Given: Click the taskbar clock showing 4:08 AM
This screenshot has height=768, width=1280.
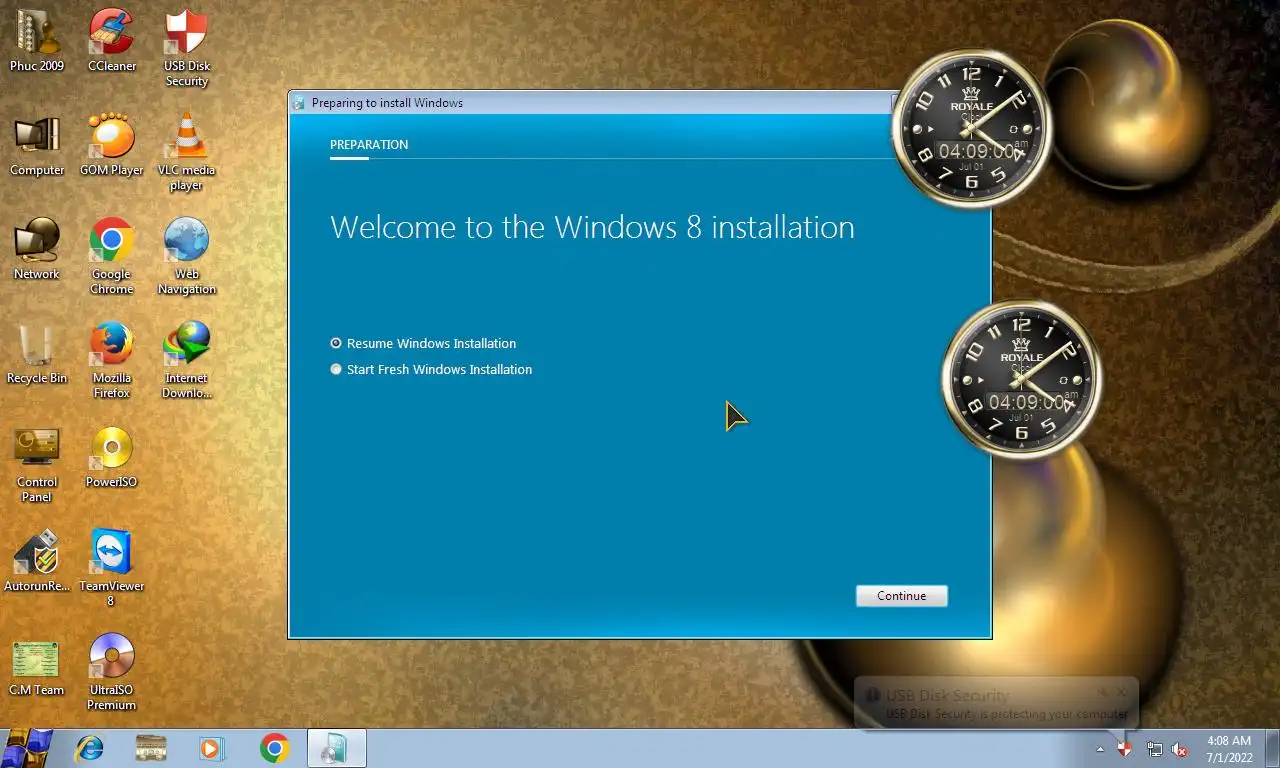Looking at the screenshot, I should (x=1229, y=748).
